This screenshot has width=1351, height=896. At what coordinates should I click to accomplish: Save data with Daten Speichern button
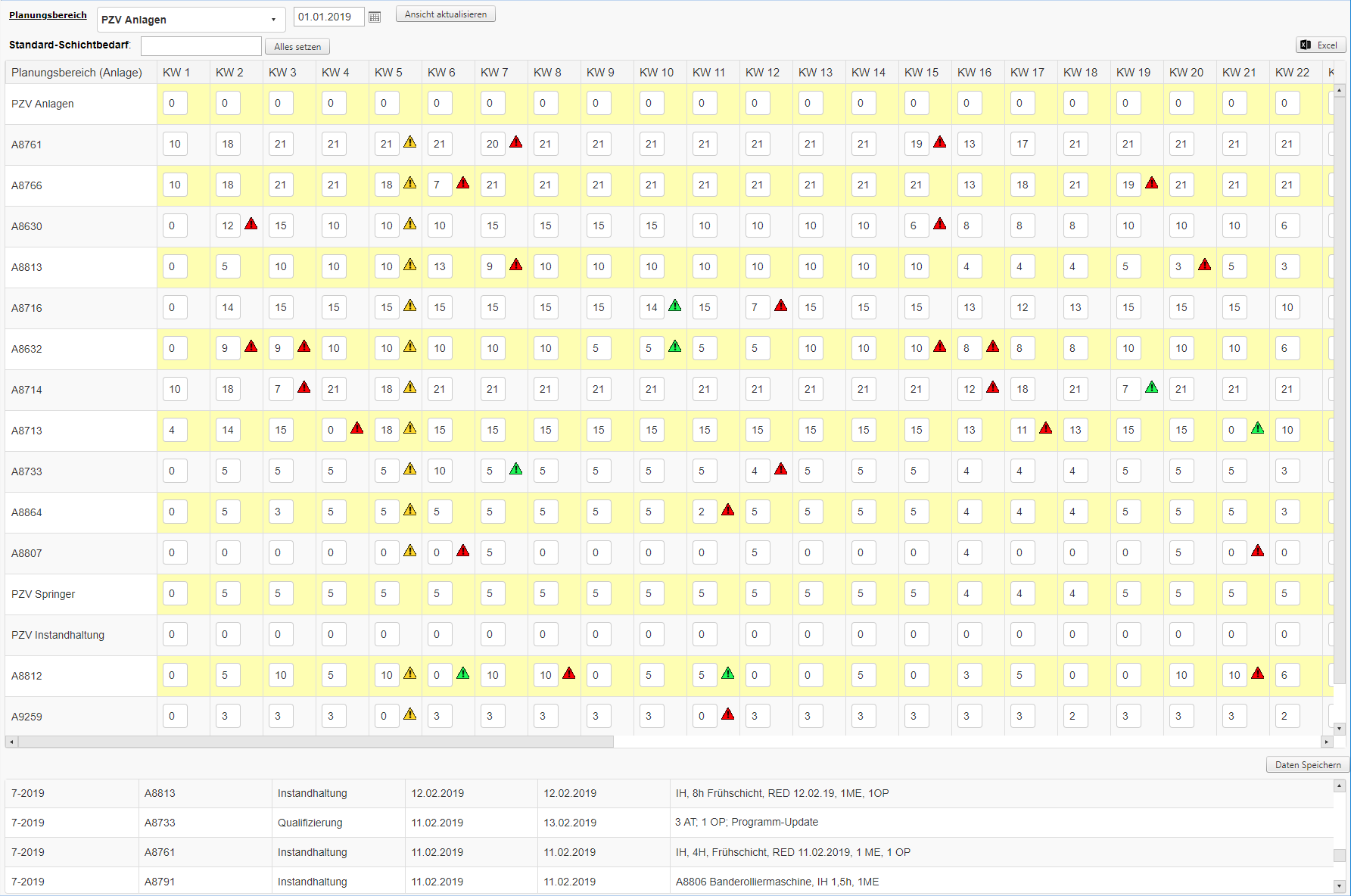tap(1308, 764)
